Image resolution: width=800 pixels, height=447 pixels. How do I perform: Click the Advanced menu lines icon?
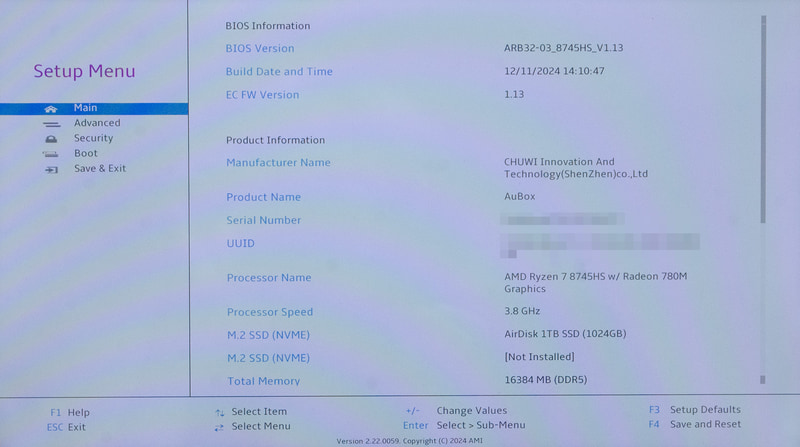(x=52, y=124)
